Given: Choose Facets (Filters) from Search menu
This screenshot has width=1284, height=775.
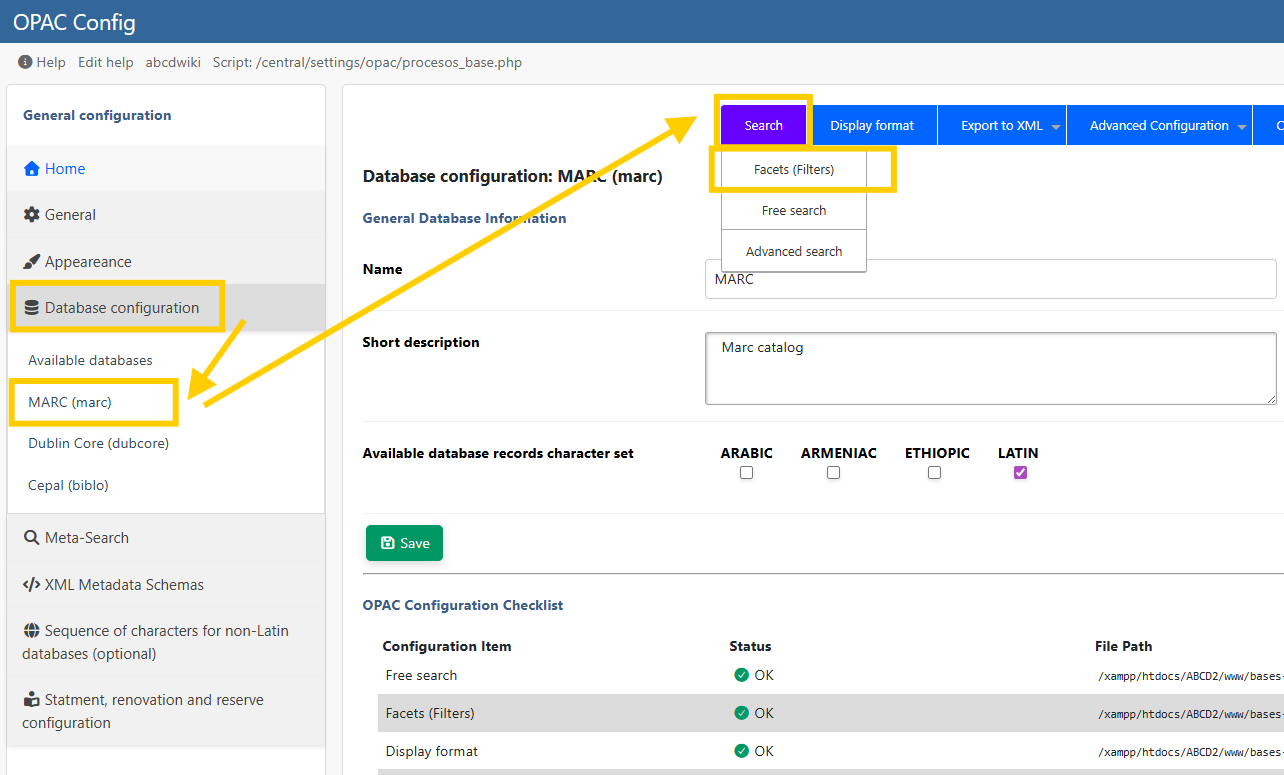Looking at the screenshot, I should (x=794, y=170).
